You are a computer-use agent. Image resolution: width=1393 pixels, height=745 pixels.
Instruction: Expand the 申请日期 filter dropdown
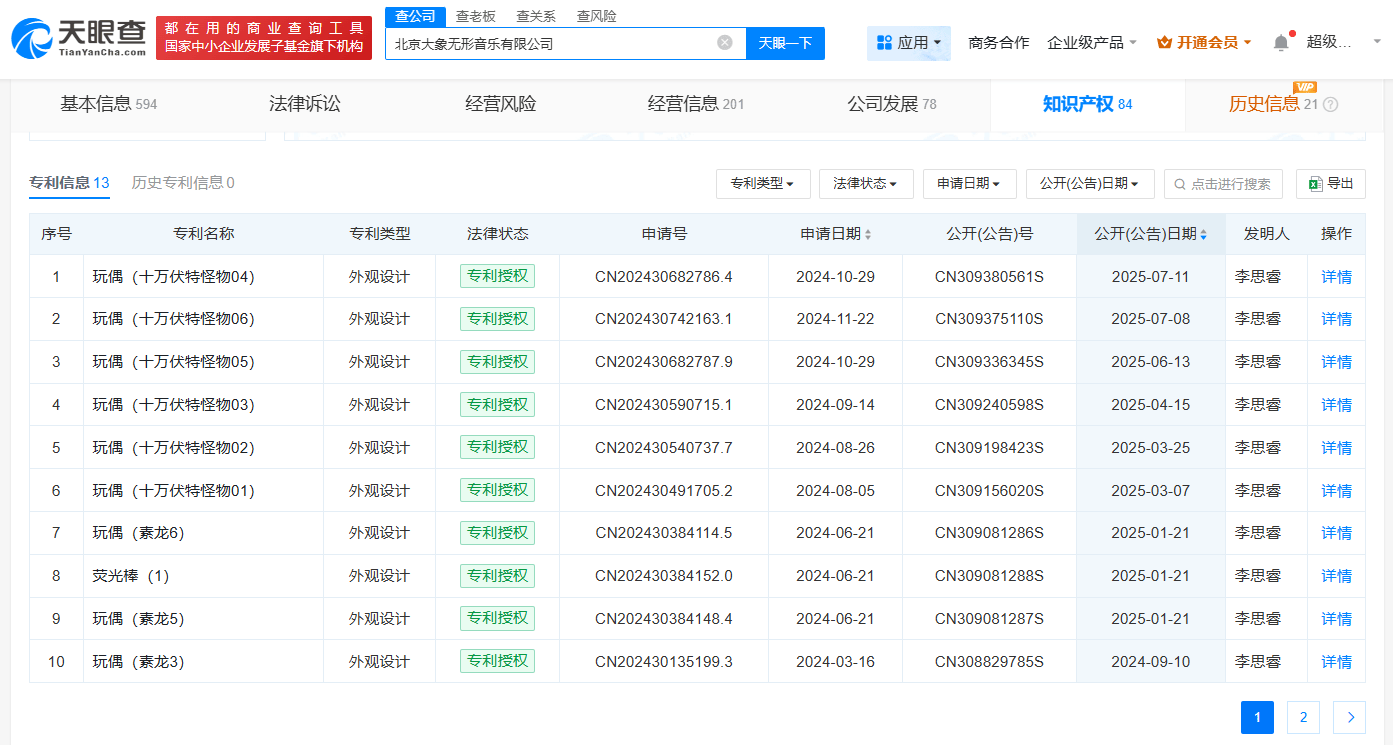(x=969, y=184)
